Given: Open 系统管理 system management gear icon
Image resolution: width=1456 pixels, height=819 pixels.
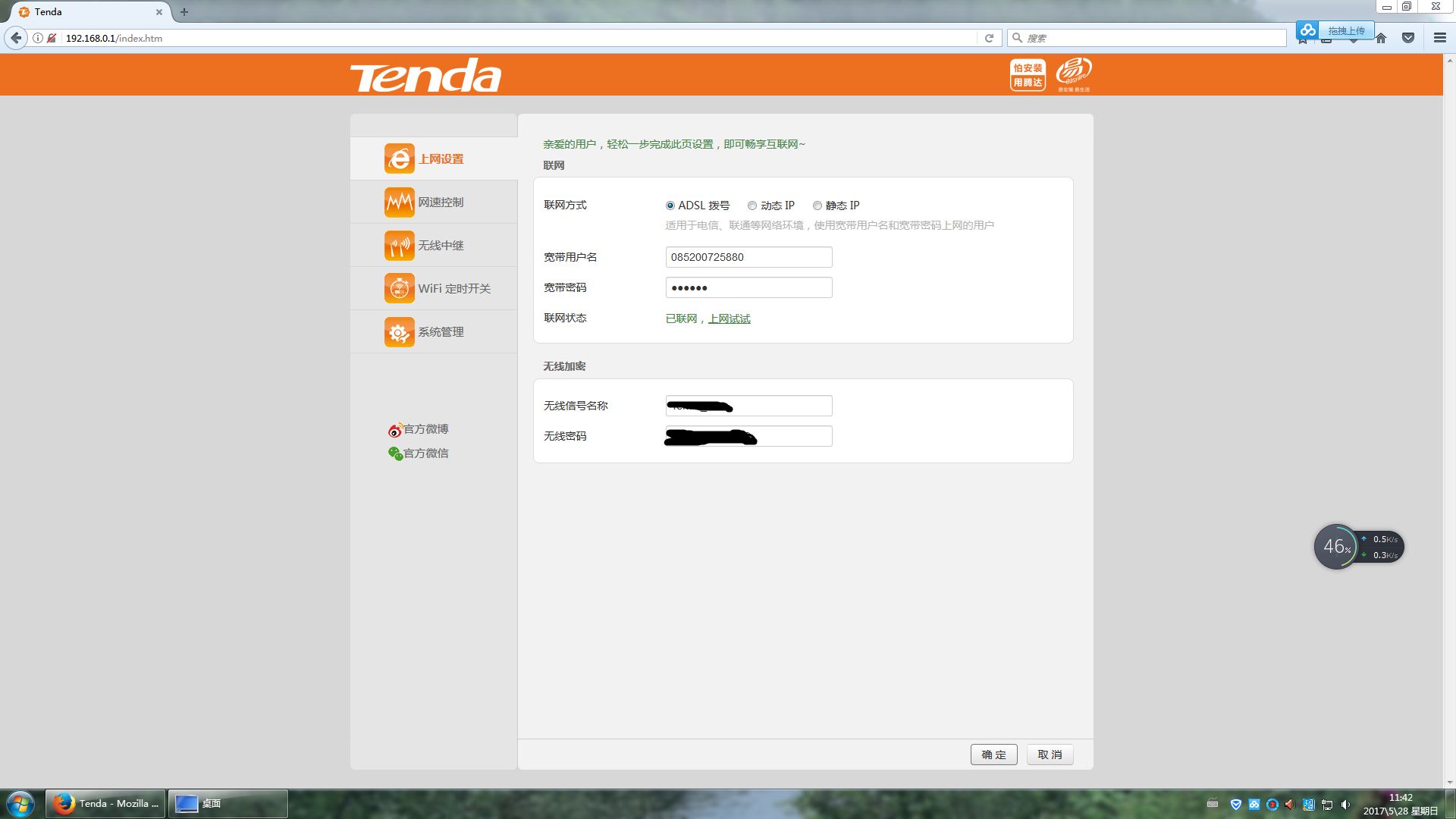Looking at the screenshot, I should coord(399,332).
